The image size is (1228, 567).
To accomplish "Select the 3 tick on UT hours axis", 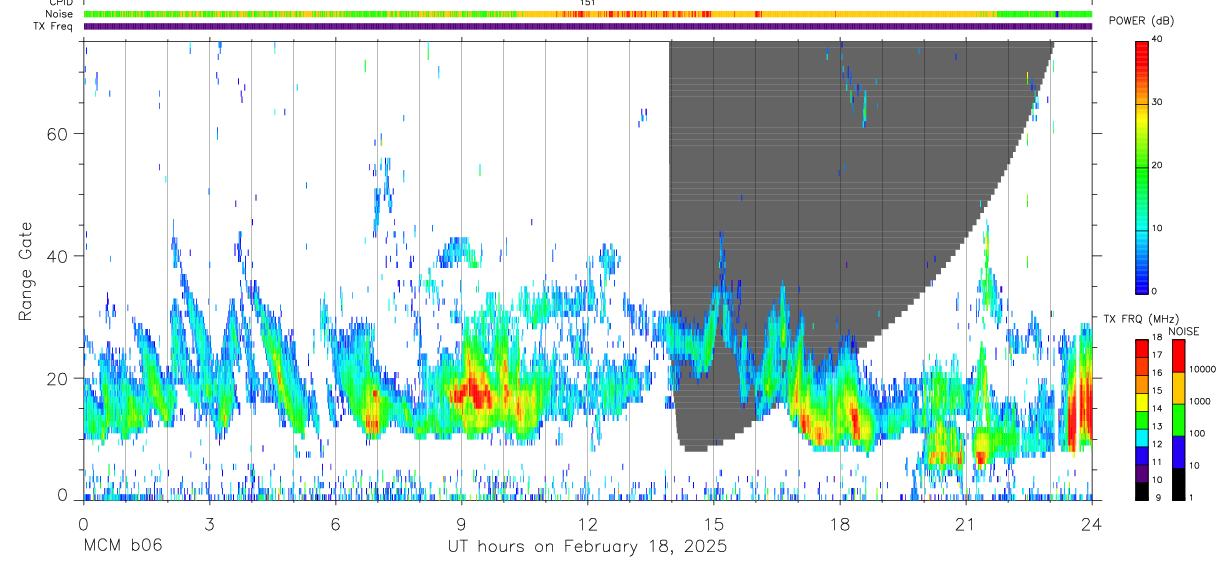I will [x=209, y=523].
